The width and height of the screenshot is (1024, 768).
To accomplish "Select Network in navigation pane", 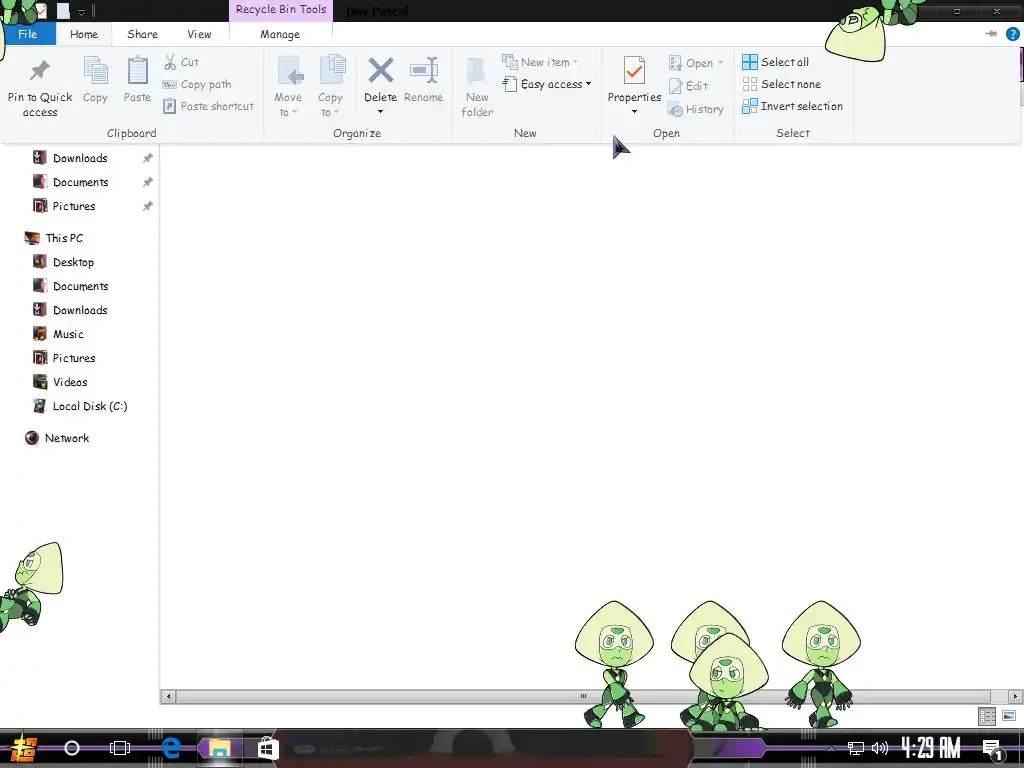I will click(67, 438).
